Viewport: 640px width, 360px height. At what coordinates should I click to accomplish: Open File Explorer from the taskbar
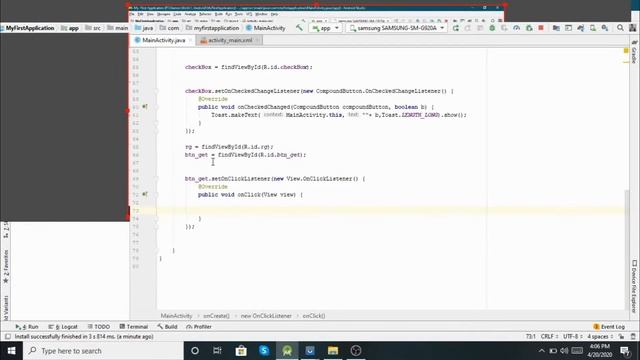point(333,351)
